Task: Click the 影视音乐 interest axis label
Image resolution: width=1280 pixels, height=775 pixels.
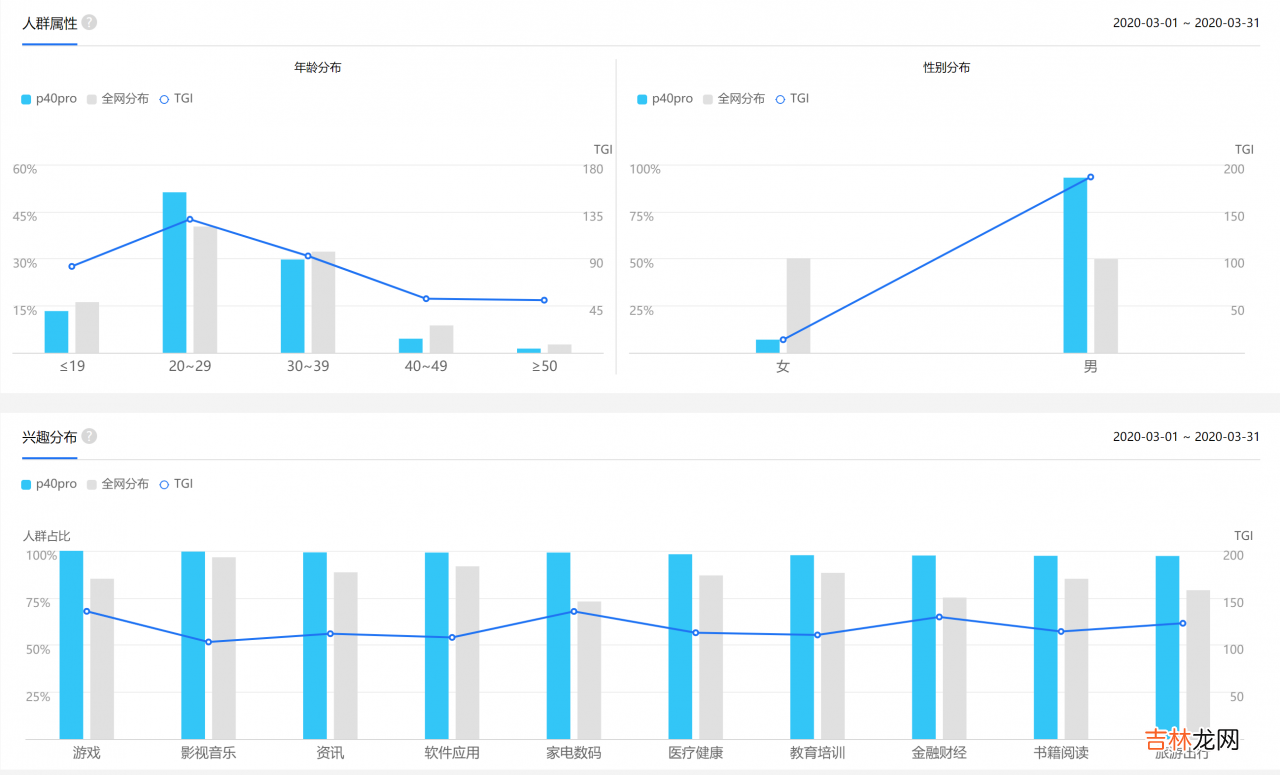Action: pyautogui.click(x=208, y=752)
